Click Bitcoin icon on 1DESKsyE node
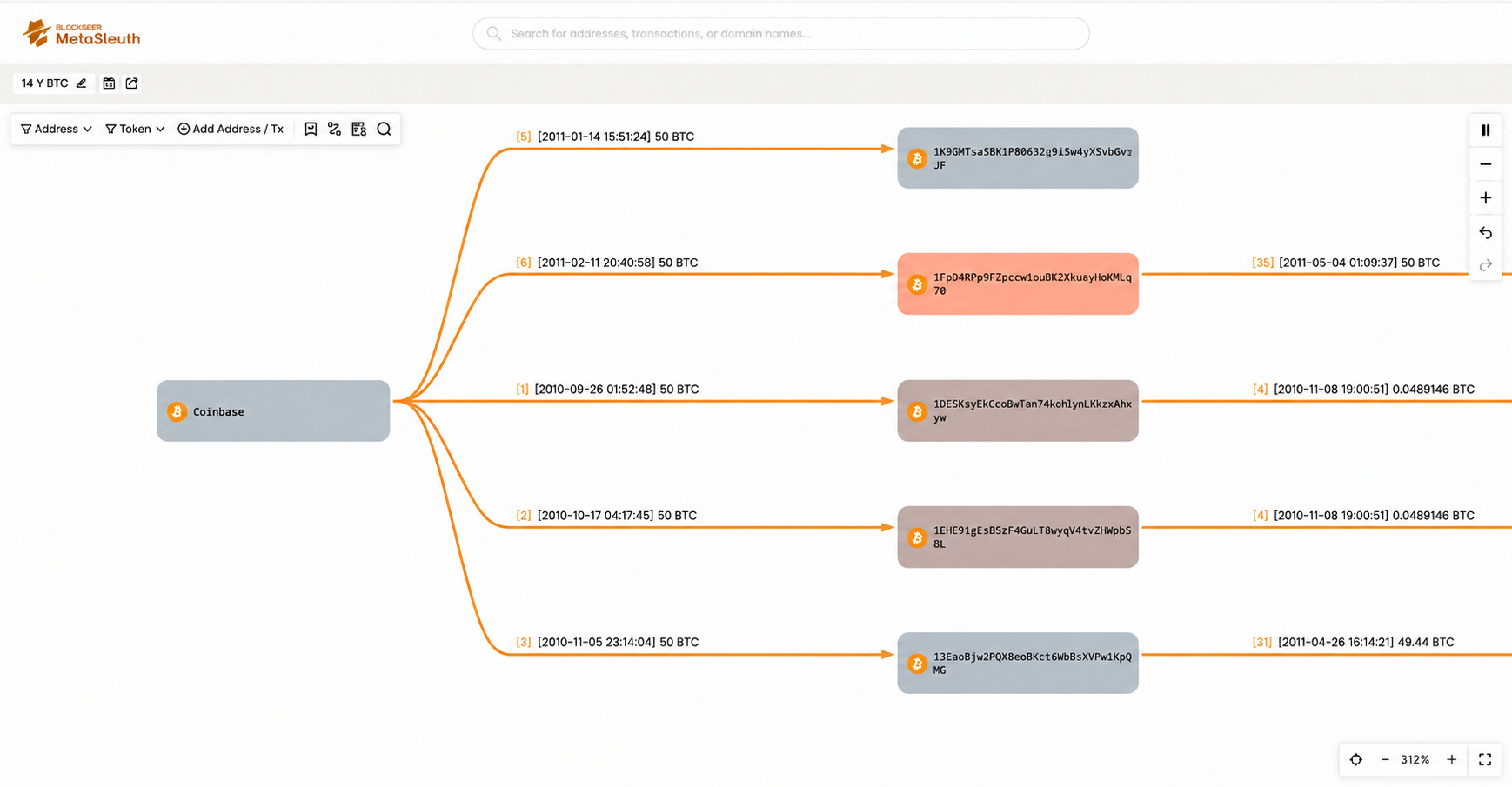Viewport: 1512px width, 787px height. pyautogui.click(x=917, y=411)
